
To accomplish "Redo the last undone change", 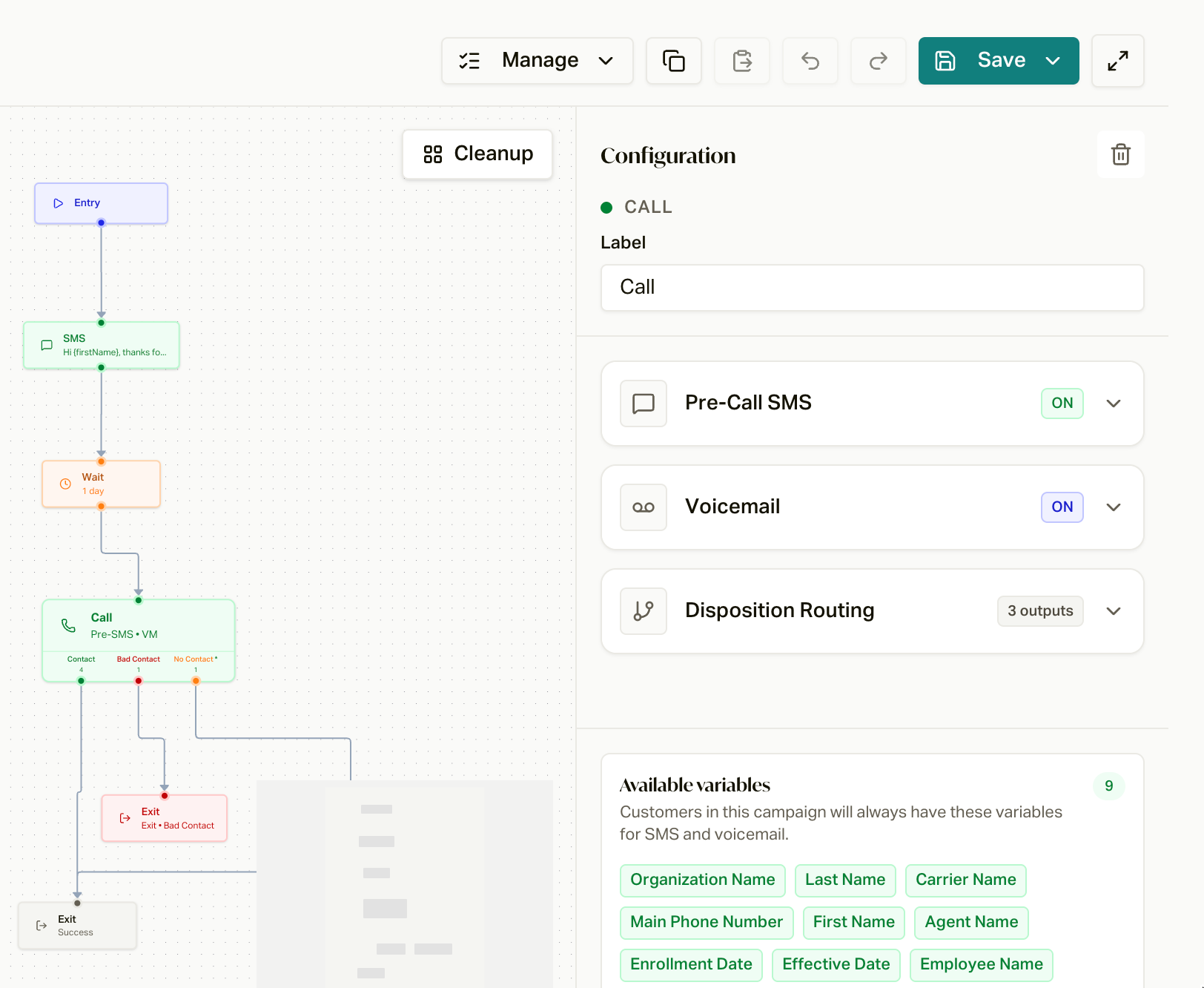I will click(879, 61).
